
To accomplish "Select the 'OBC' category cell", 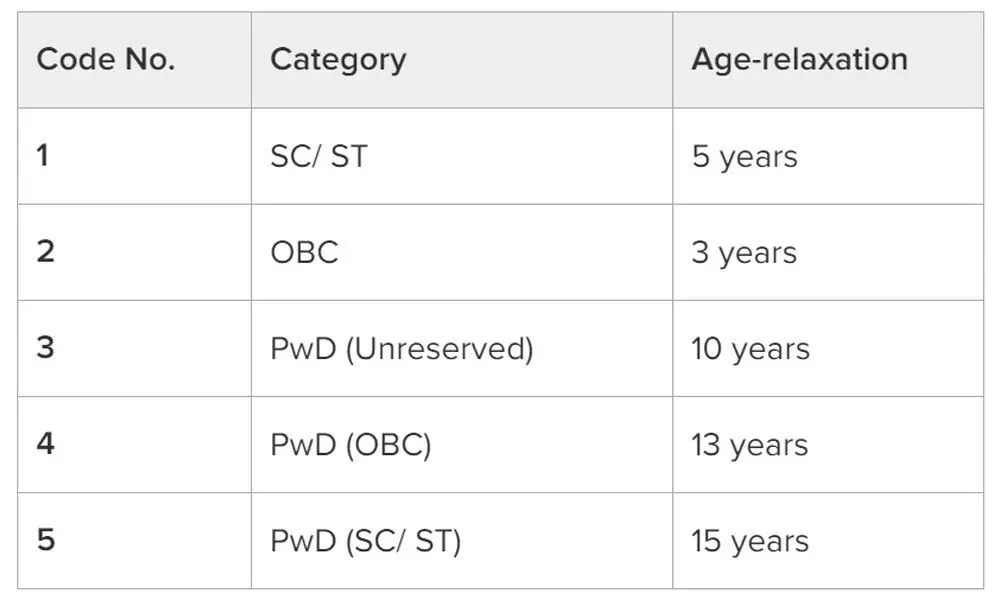I will pyautogui.click(x=304, y=252).
